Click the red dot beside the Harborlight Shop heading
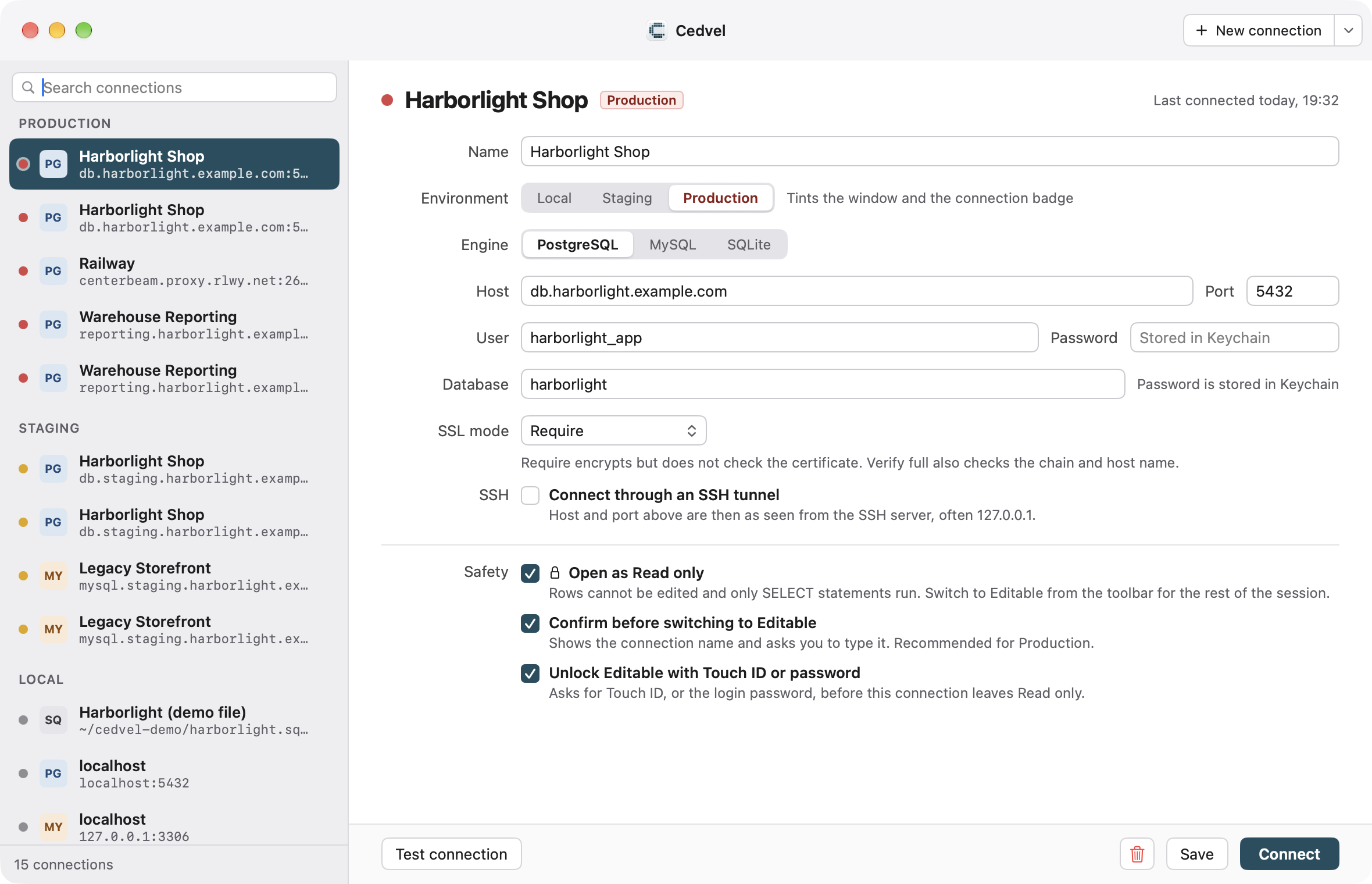This screenshot has width=1372, height=884. coord(387,100)
